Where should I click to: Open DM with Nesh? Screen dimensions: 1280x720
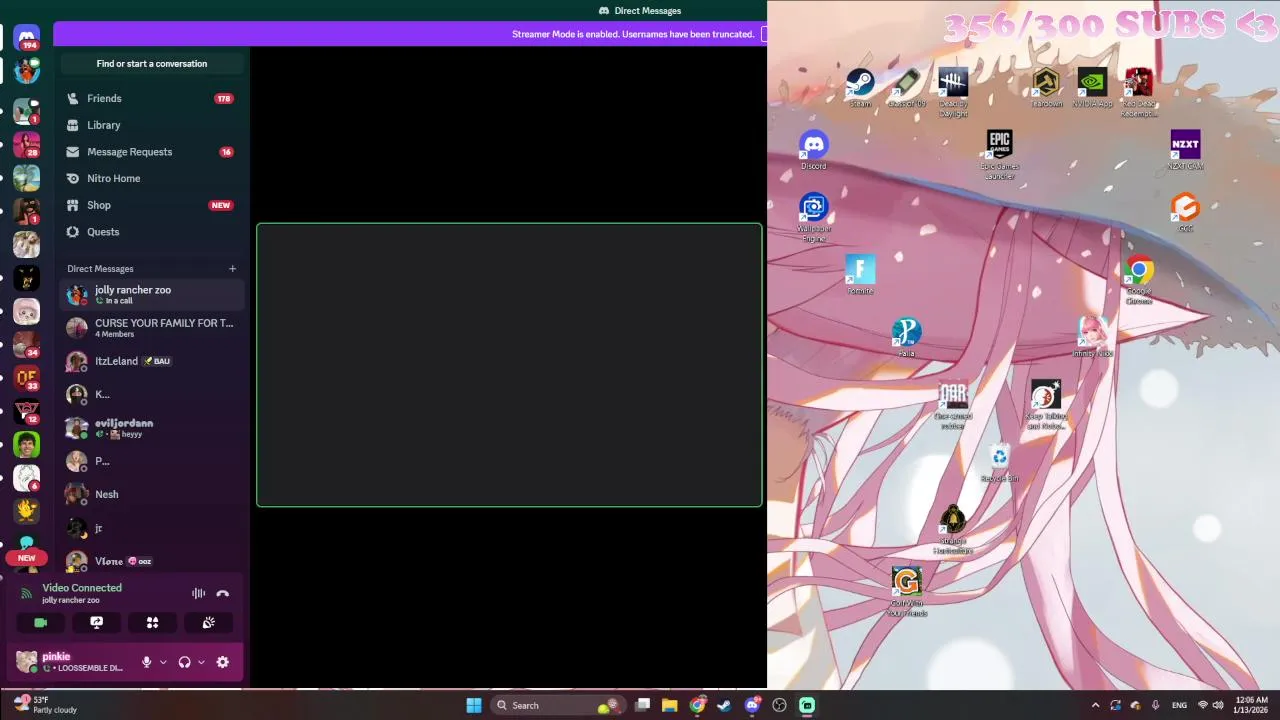tap(152, 494)
